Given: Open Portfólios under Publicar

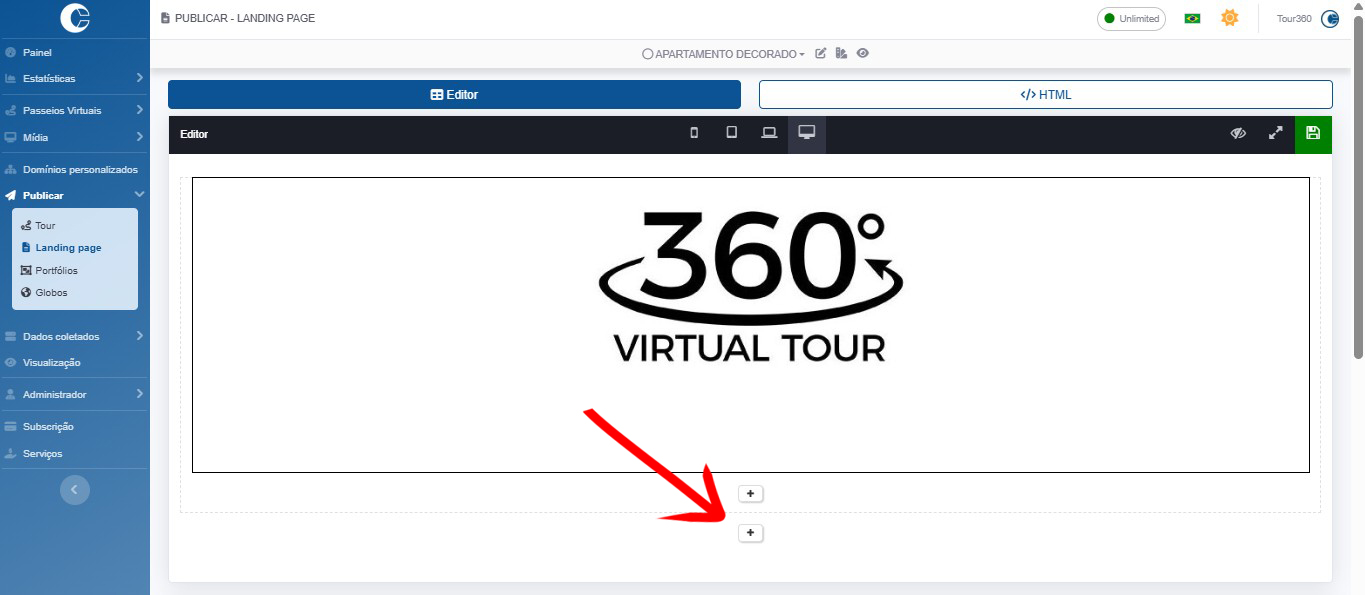Looking at the screenshot, I should point(56,270).
